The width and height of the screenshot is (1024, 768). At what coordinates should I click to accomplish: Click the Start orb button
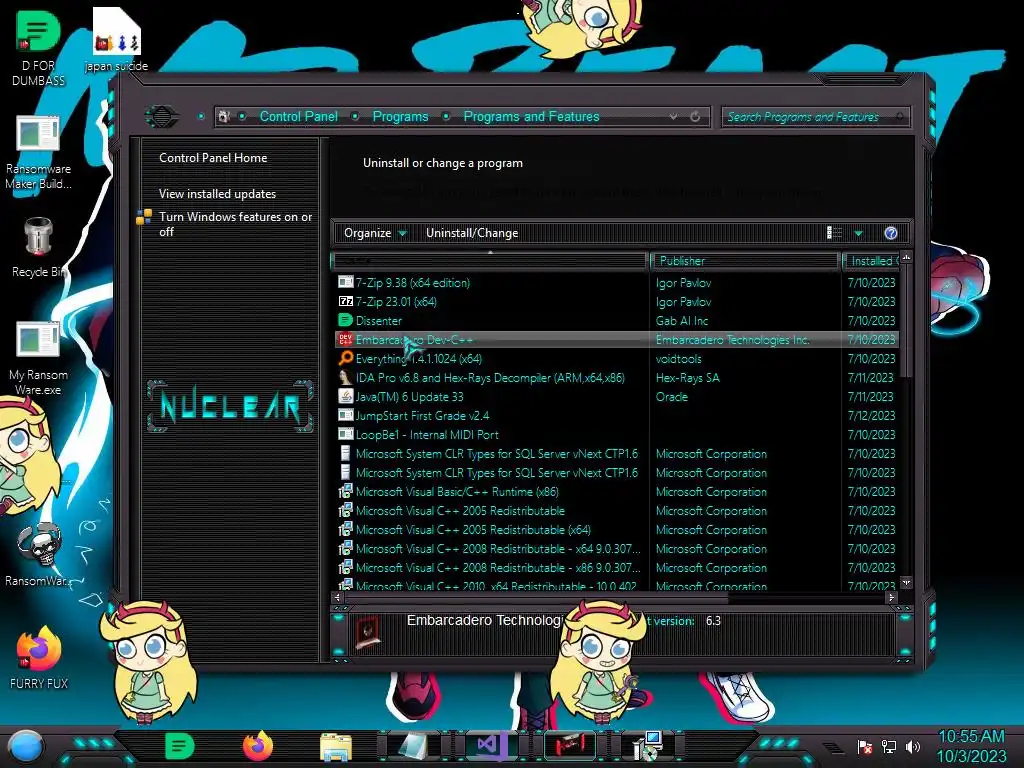click(x=26, y=747)
